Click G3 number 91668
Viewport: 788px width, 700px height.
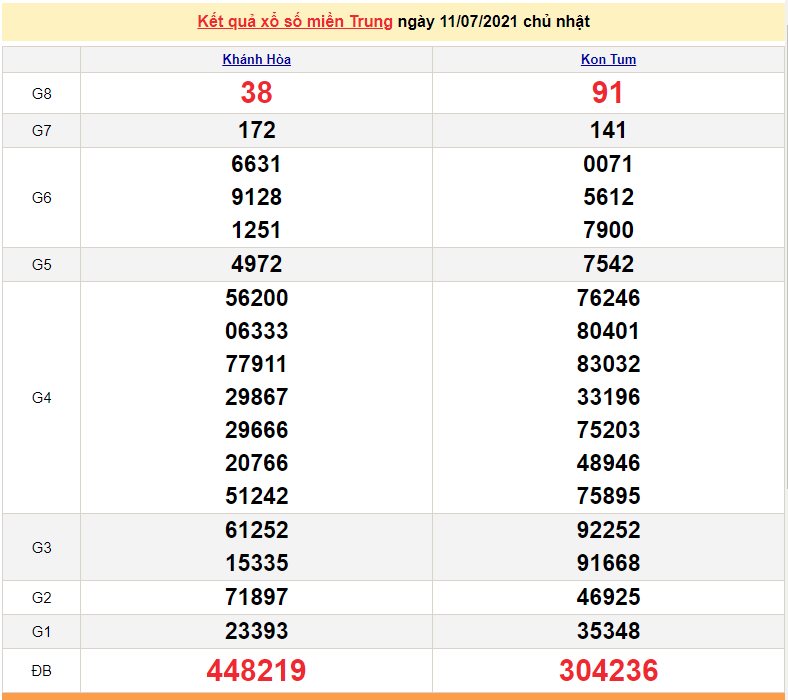click(x=608, y=563)
